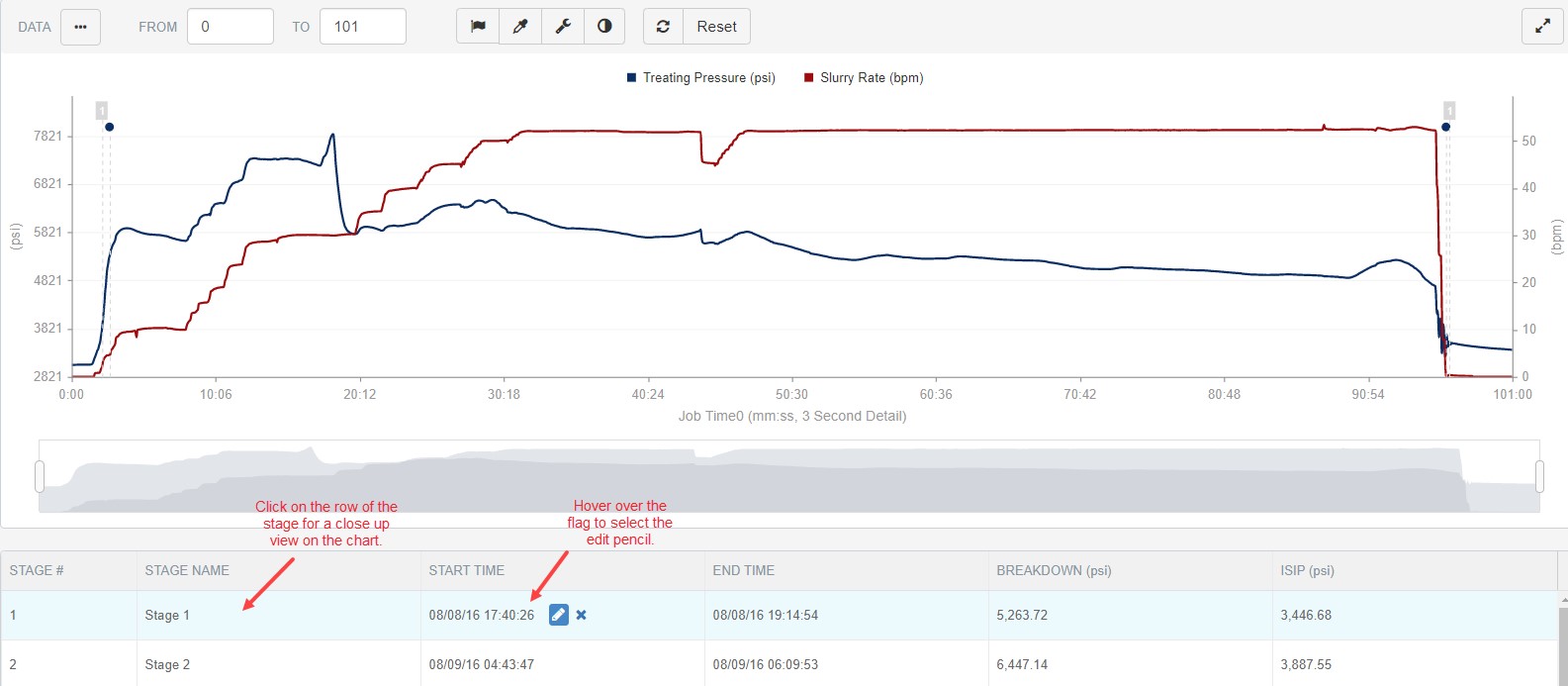Toggle the contrast half-circle icon

[x=604, y=27]
